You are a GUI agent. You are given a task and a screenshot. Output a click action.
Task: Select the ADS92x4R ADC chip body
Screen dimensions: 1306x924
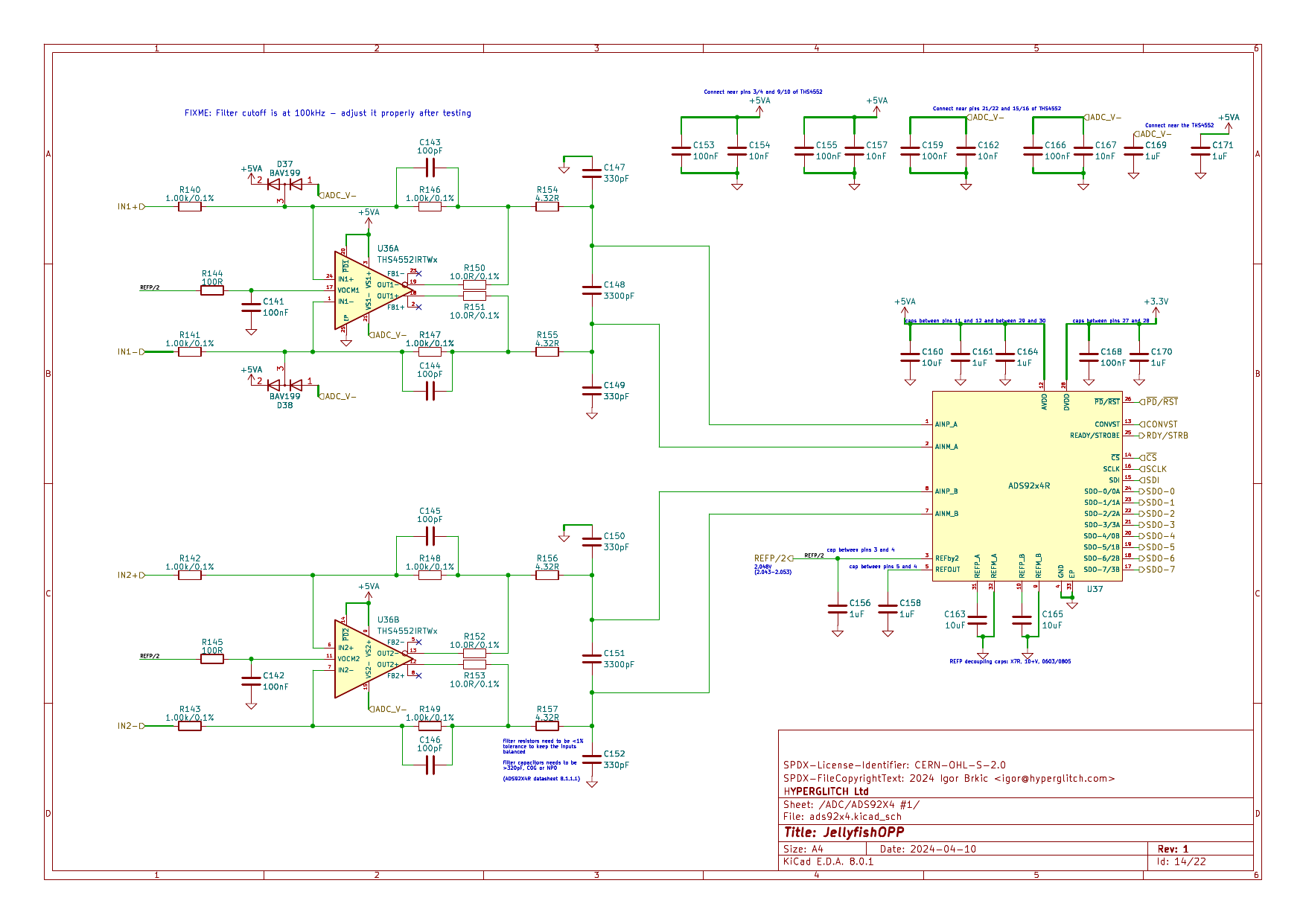pos(1028,485)
